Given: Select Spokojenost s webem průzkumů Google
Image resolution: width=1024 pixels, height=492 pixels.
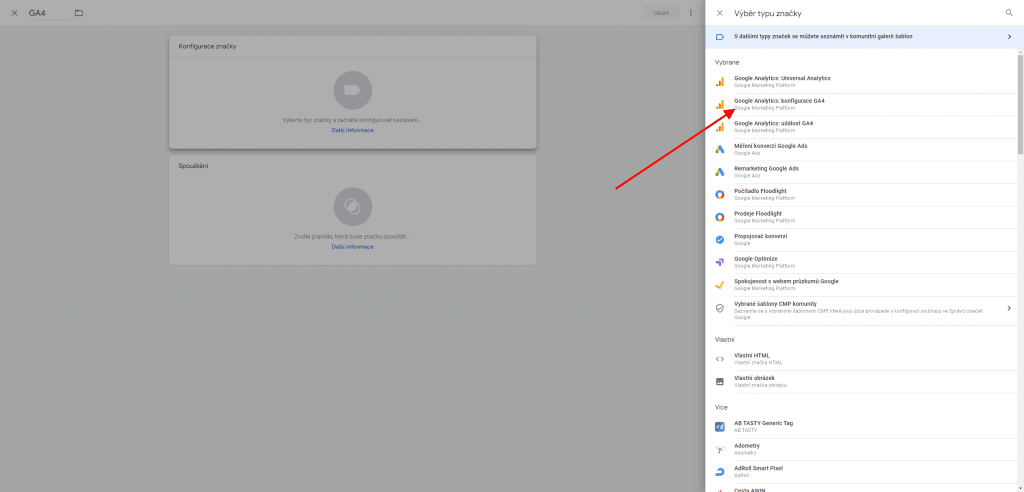Looking at the screenshot, I should (865, 285).
